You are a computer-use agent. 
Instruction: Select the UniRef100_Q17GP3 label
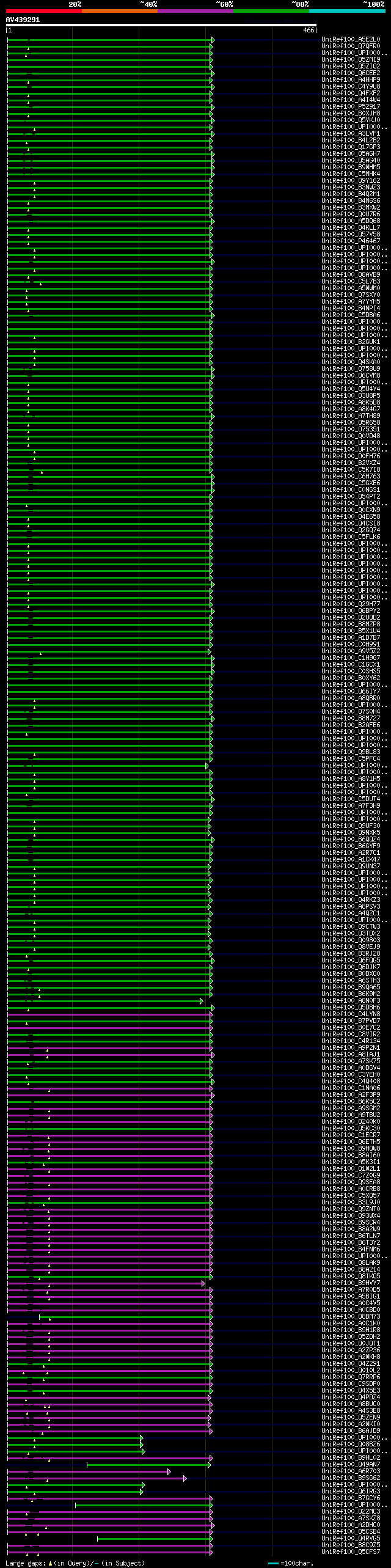(351, 147)
